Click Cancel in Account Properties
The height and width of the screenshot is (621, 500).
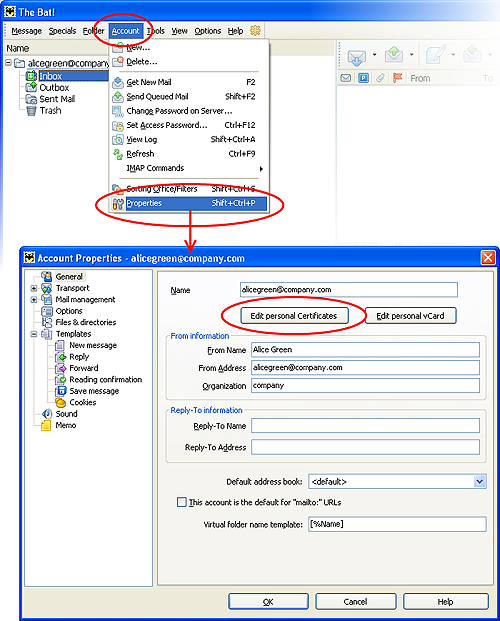356,602
